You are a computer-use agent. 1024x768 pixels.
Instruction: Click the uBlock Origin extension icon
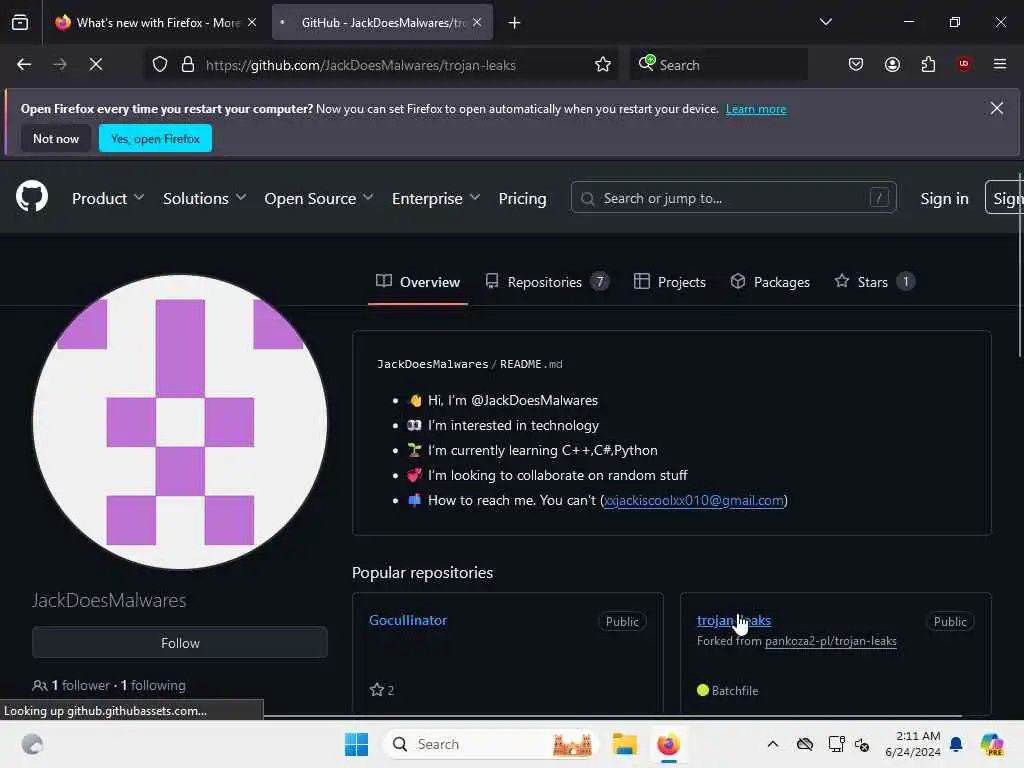[x=964, y=63]
